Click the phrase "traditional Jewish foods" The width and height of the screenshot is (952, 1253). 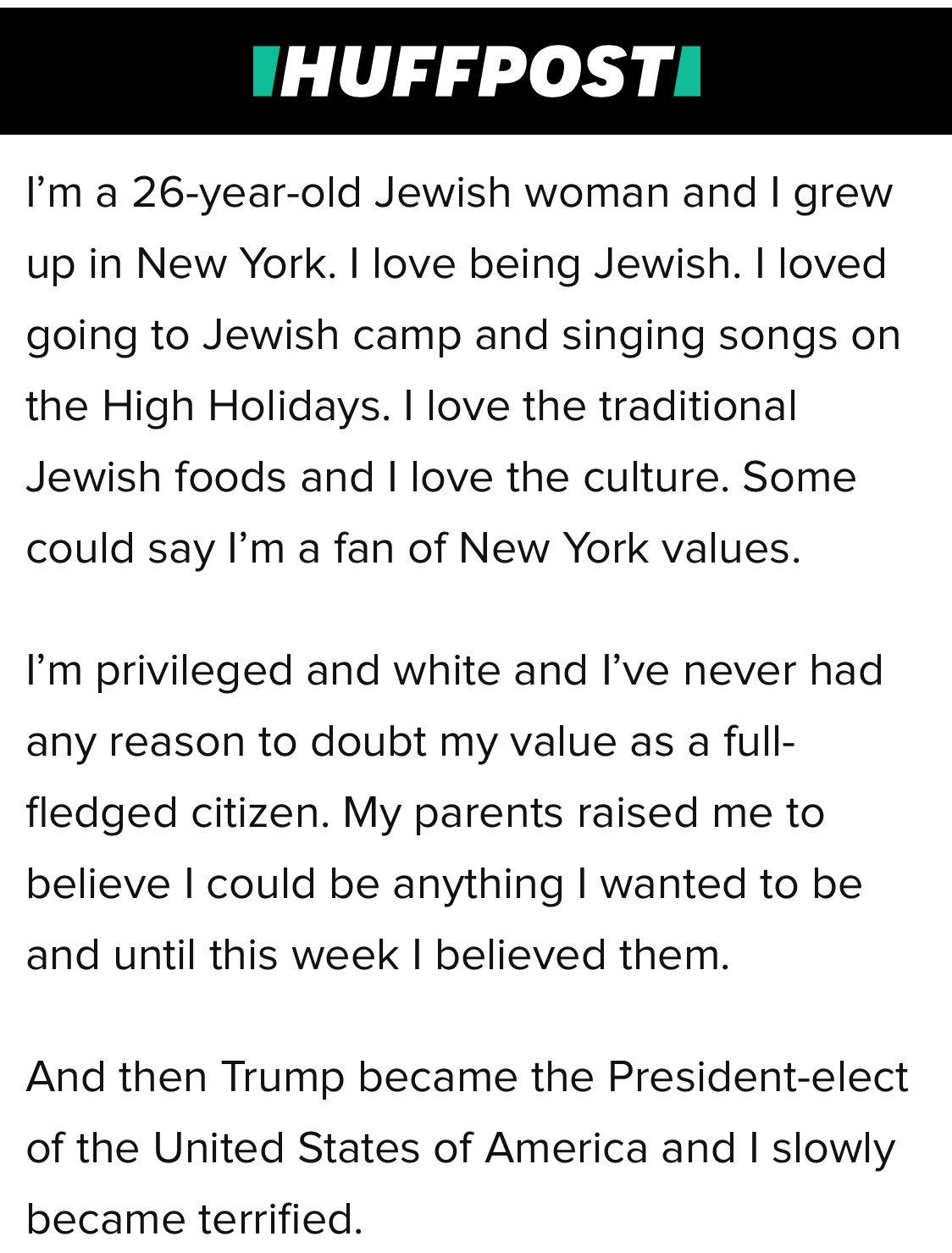click(412, 441)
